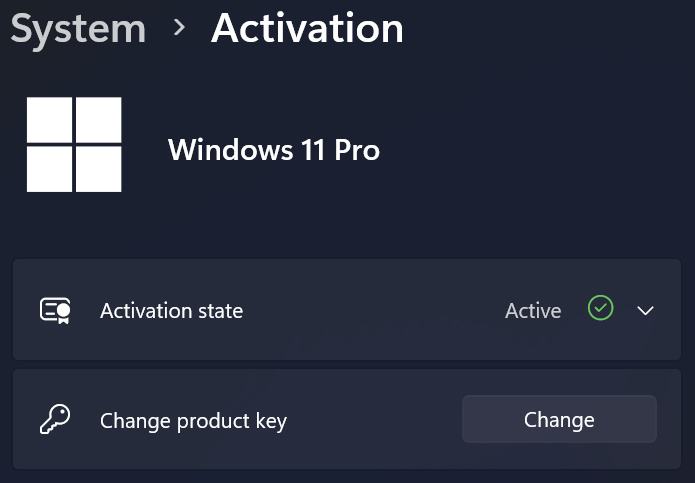Screen dimensions: 695x483
Task: Click the bottom-right pane of Windows logo
Action: [99, 169]
